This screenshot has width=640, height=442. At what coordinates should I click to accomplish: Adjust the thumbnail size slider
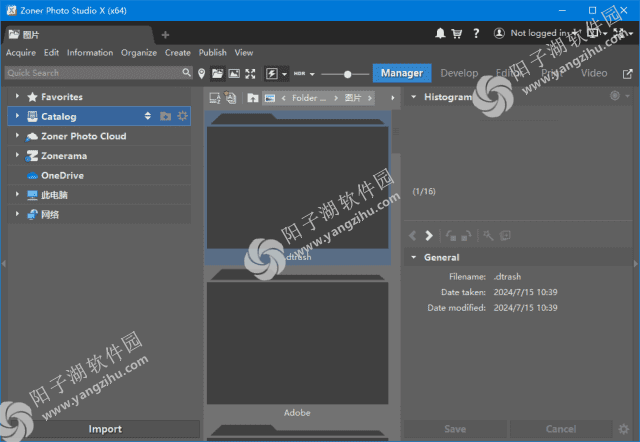(345, 74)
